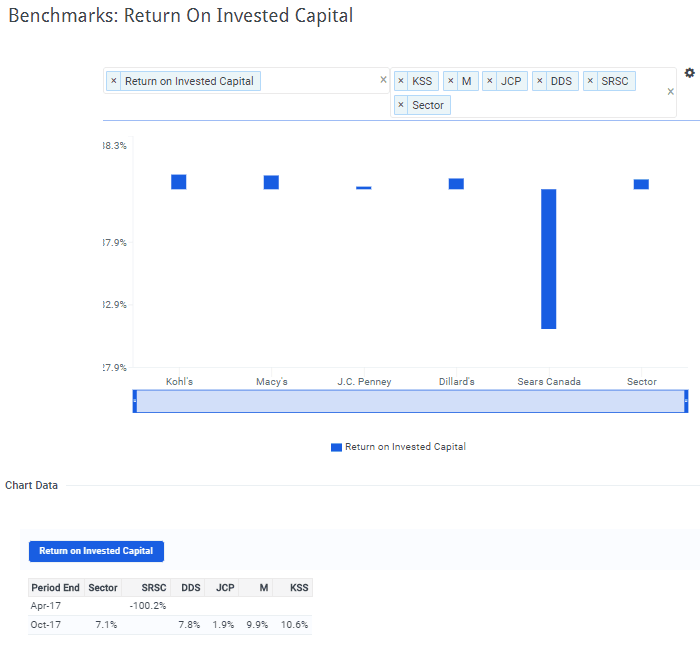The height and width of the screenshot is (646, 700).
Task: Remove the SRSC ticker tag
Action: [x=591, y=81]
